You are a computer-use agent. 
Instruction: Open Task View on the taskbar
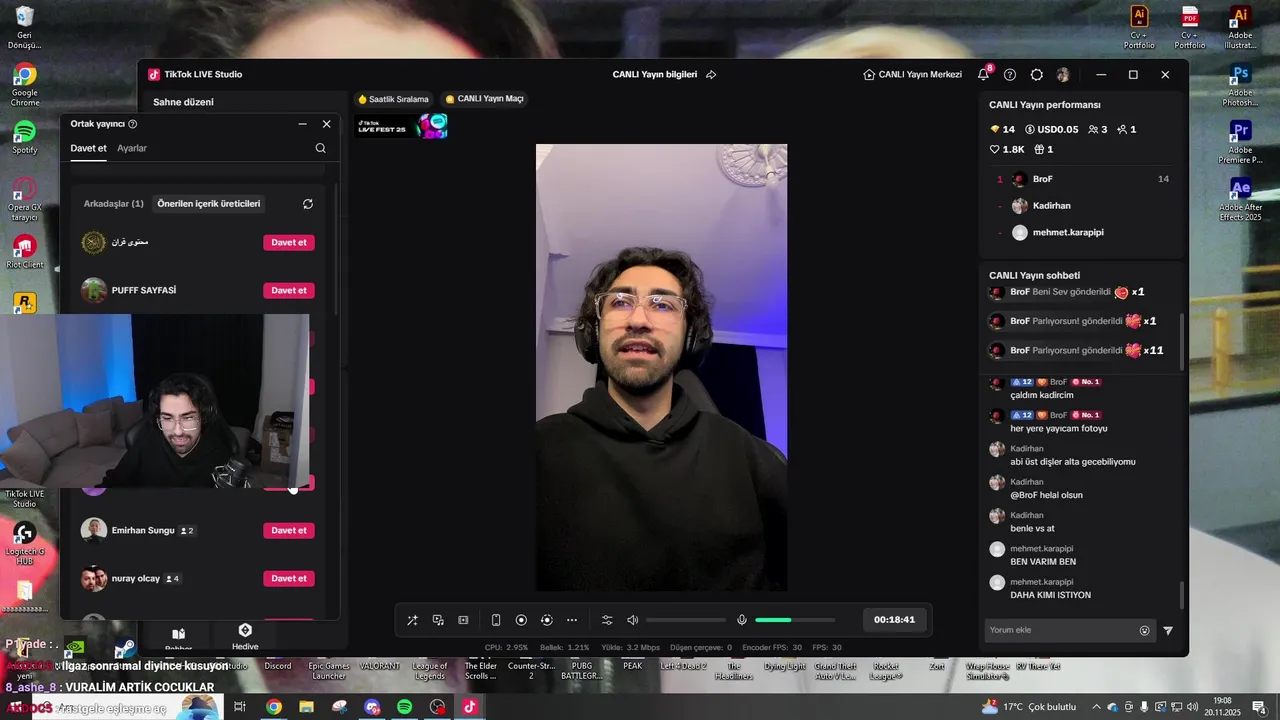pos(239,707)
